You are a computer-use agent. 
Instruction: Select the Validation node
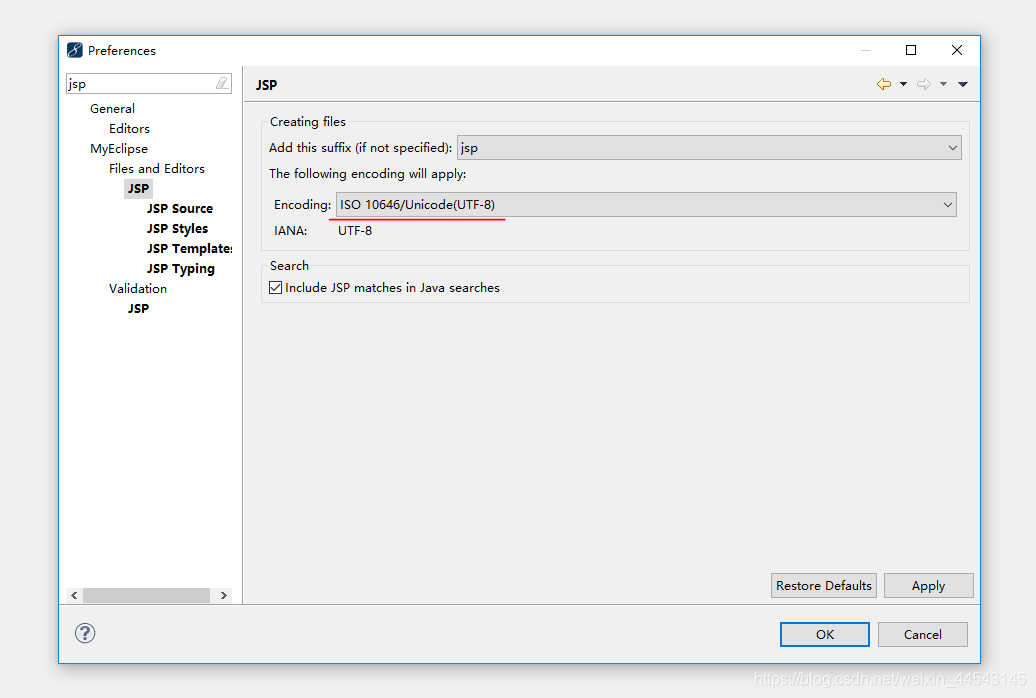coord(138,288)
